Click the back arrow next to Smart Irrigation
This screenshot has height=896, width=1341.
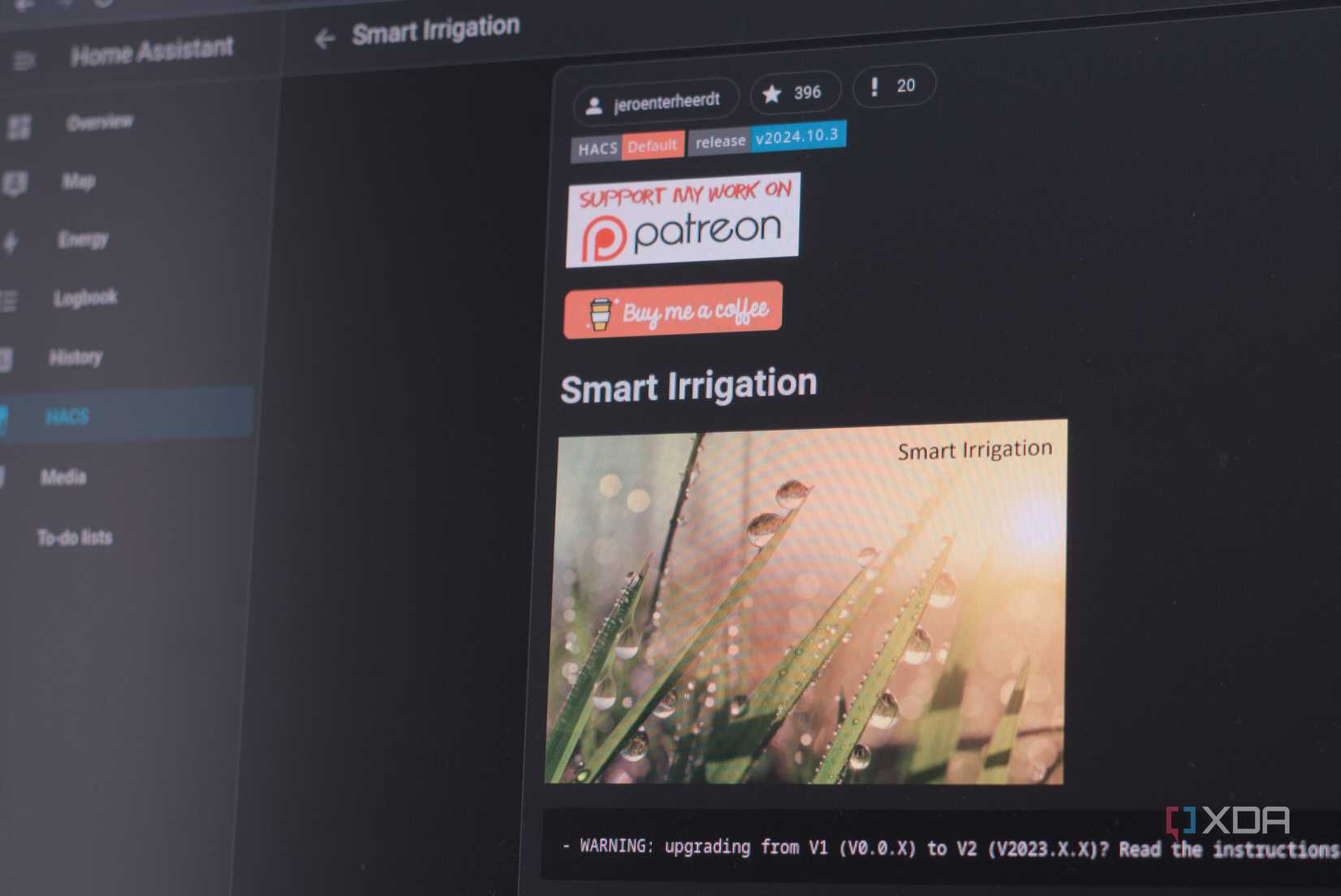(x=326, y=36)
